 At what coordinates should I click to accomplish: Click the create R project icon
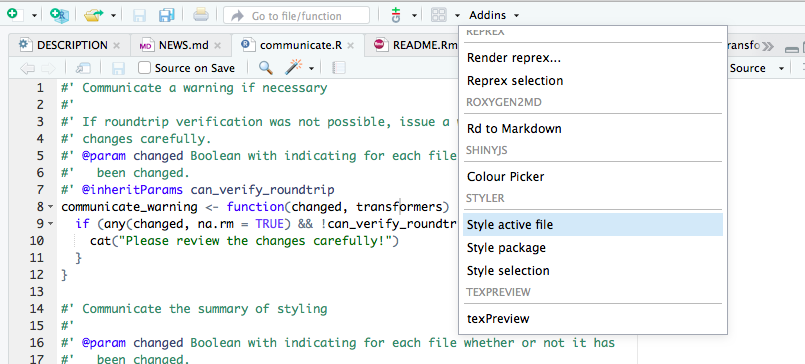pyautogui.click(x=59, y=15)
